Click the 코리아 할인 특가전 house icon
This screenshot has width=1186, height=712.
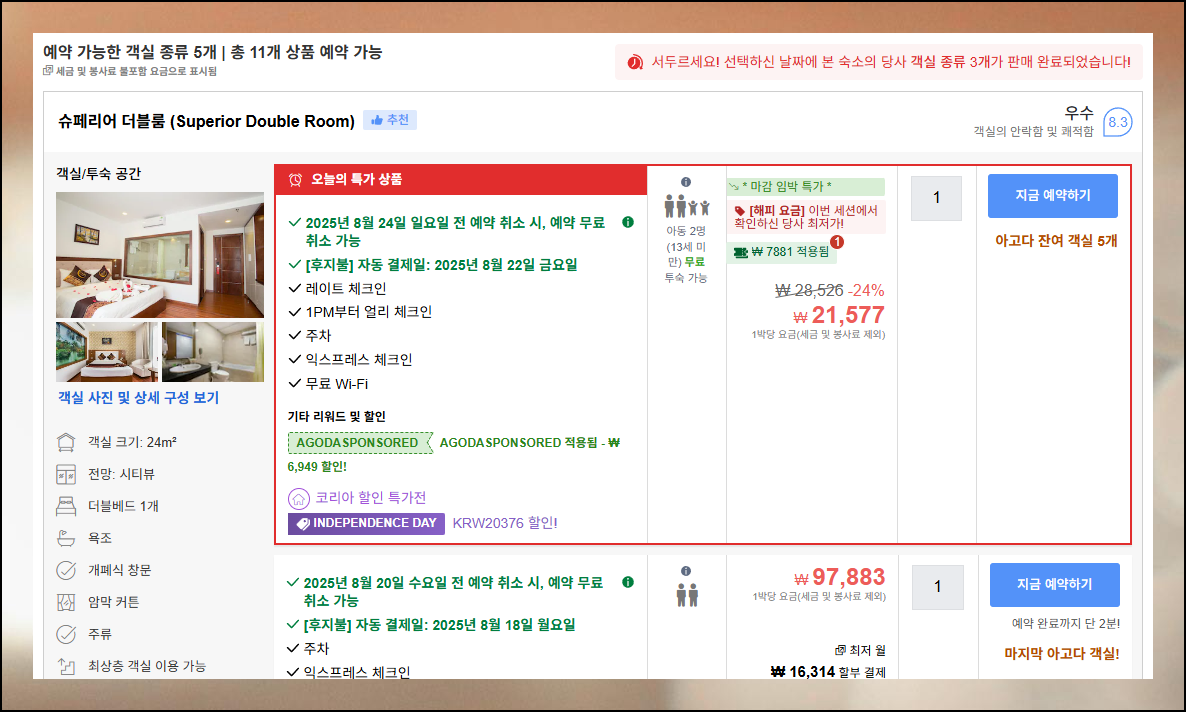[299, 499]
